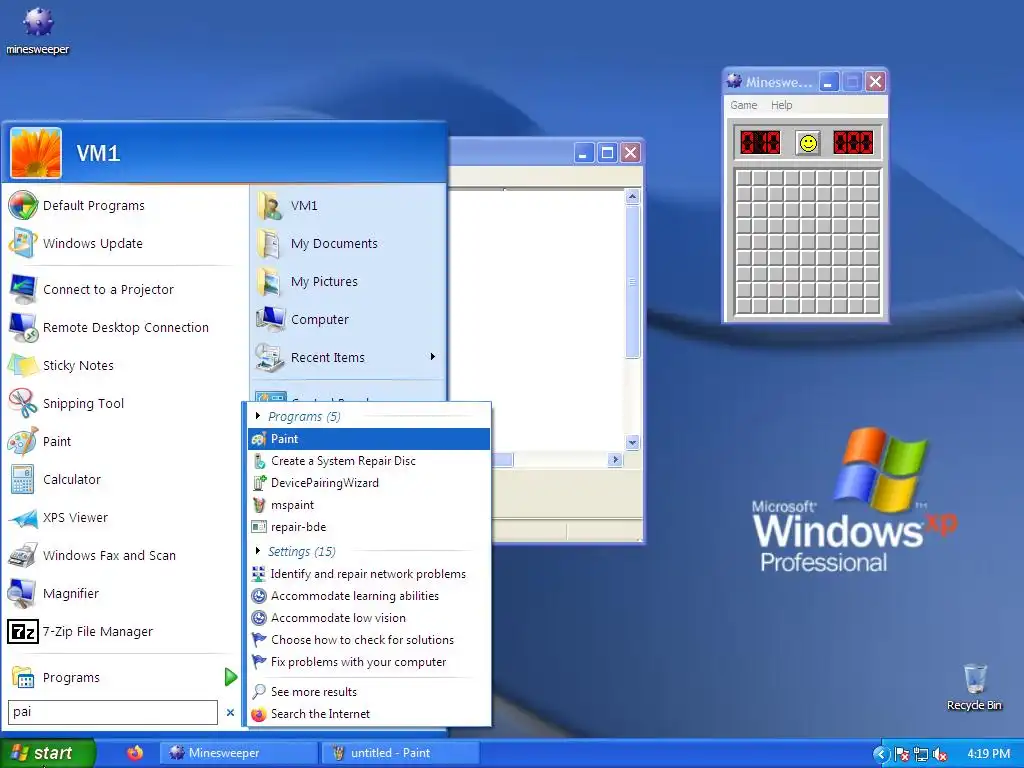Screen dimensions: 1024x768
Task: Open My Pictures folder icon
Action: pos(270,281)
